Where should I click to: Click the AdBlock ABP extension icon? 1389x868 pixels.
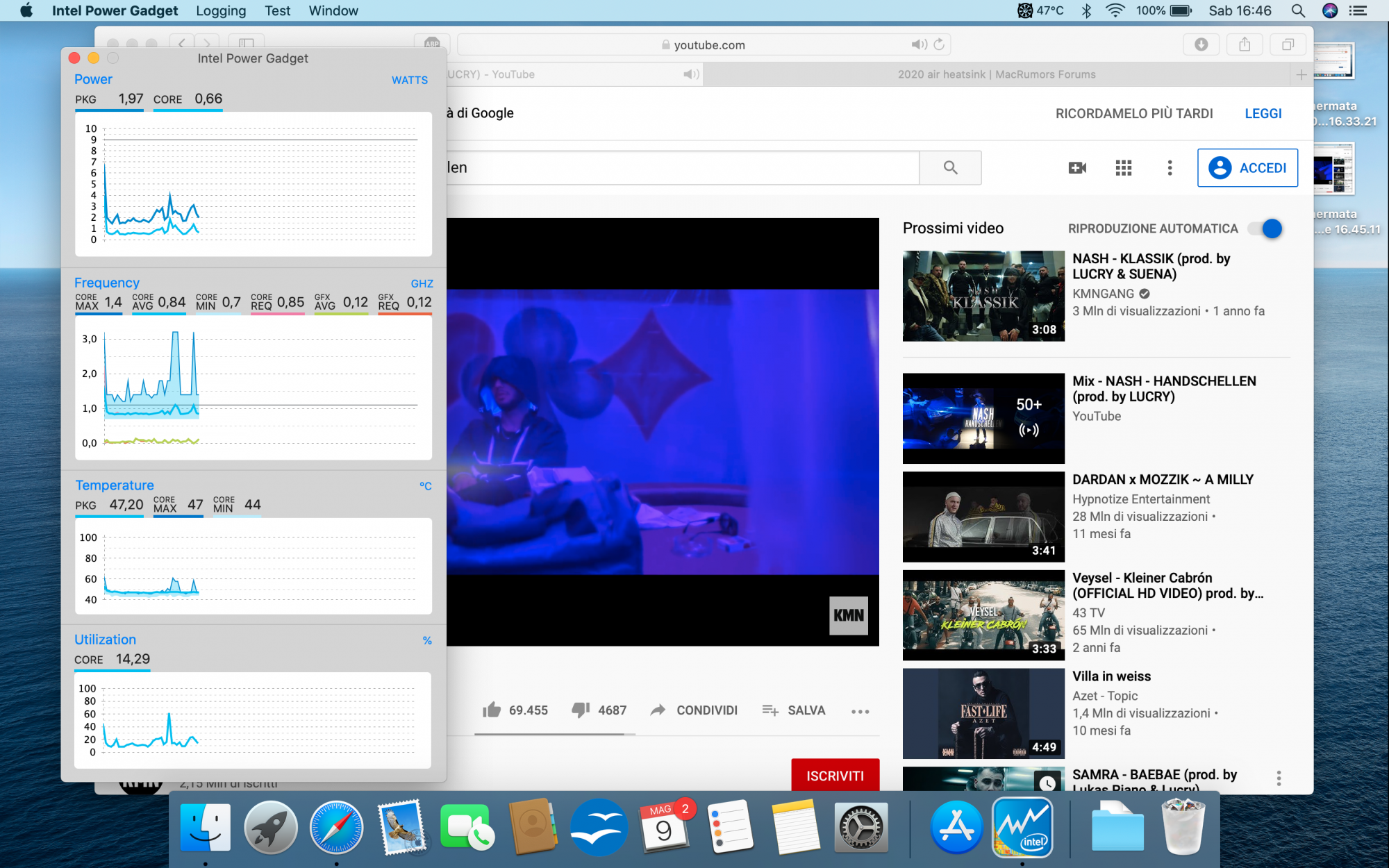[432, 44]
